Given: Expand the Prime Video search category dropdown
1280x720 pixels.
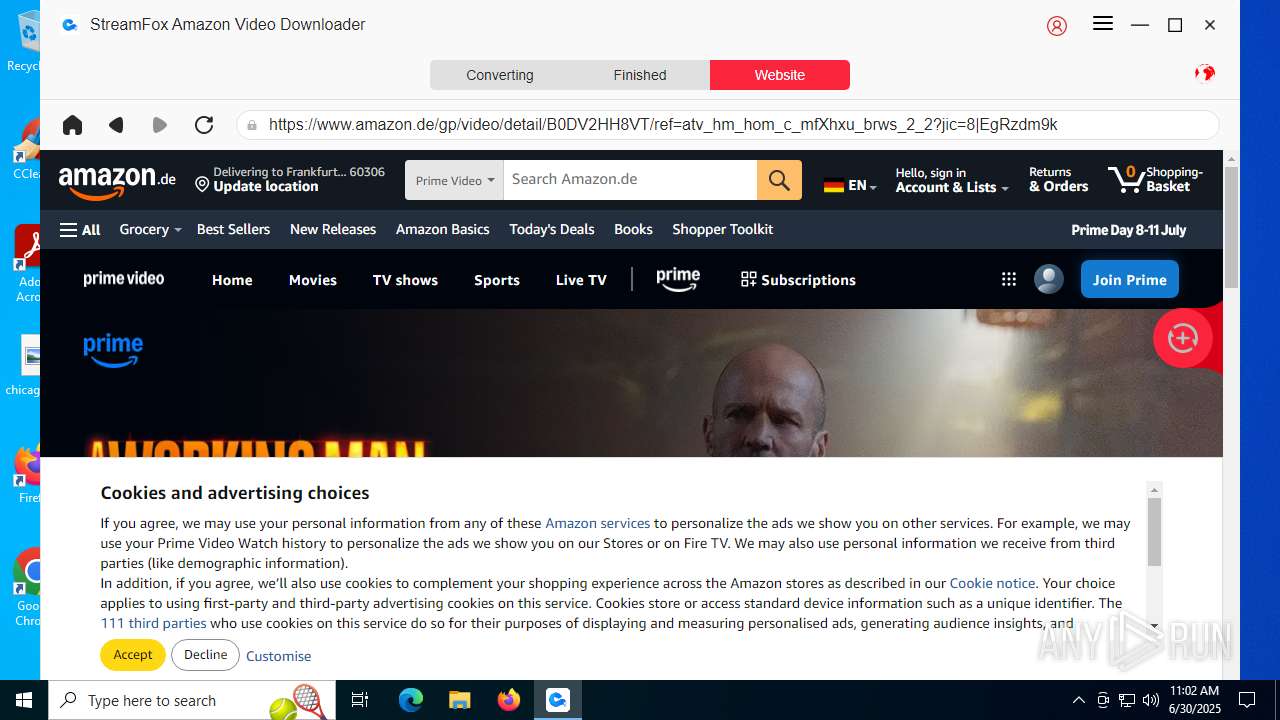Looking at the screenshot, I should point(454,180).
